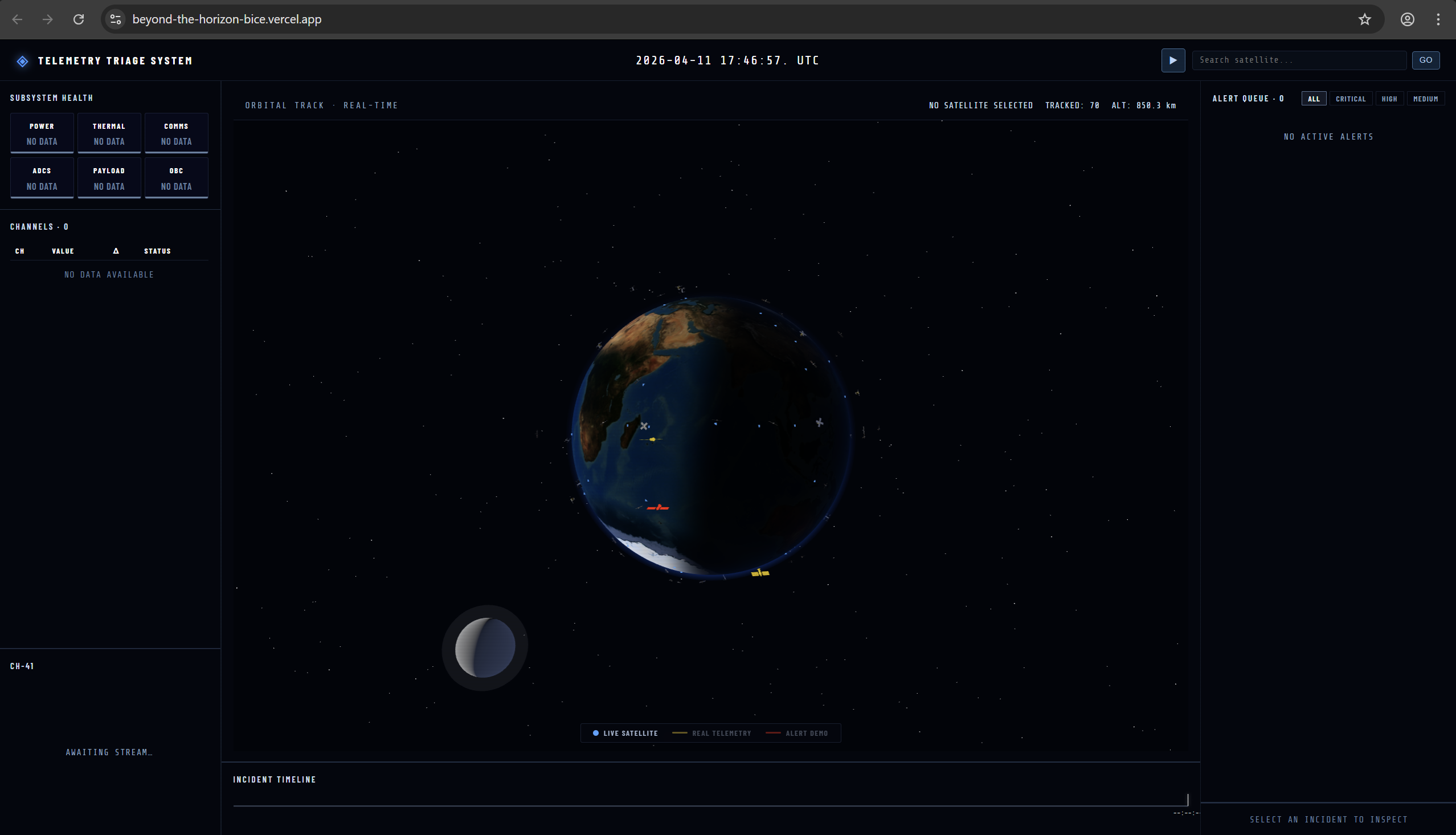
Task: Click the blue diamond logo icon
Action: click(x=22, y=62)
